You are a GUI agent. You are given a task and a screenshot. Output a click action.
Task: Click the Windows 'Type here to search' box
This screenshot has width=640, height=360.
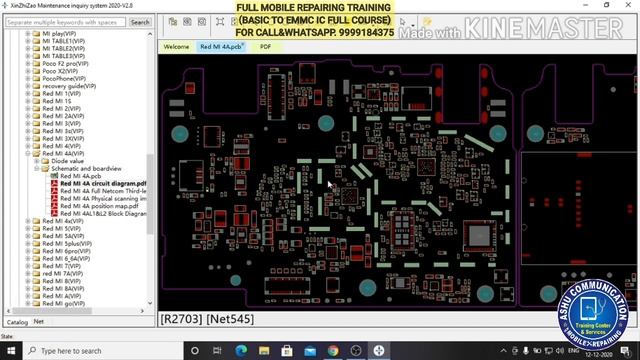pos(103,351)
